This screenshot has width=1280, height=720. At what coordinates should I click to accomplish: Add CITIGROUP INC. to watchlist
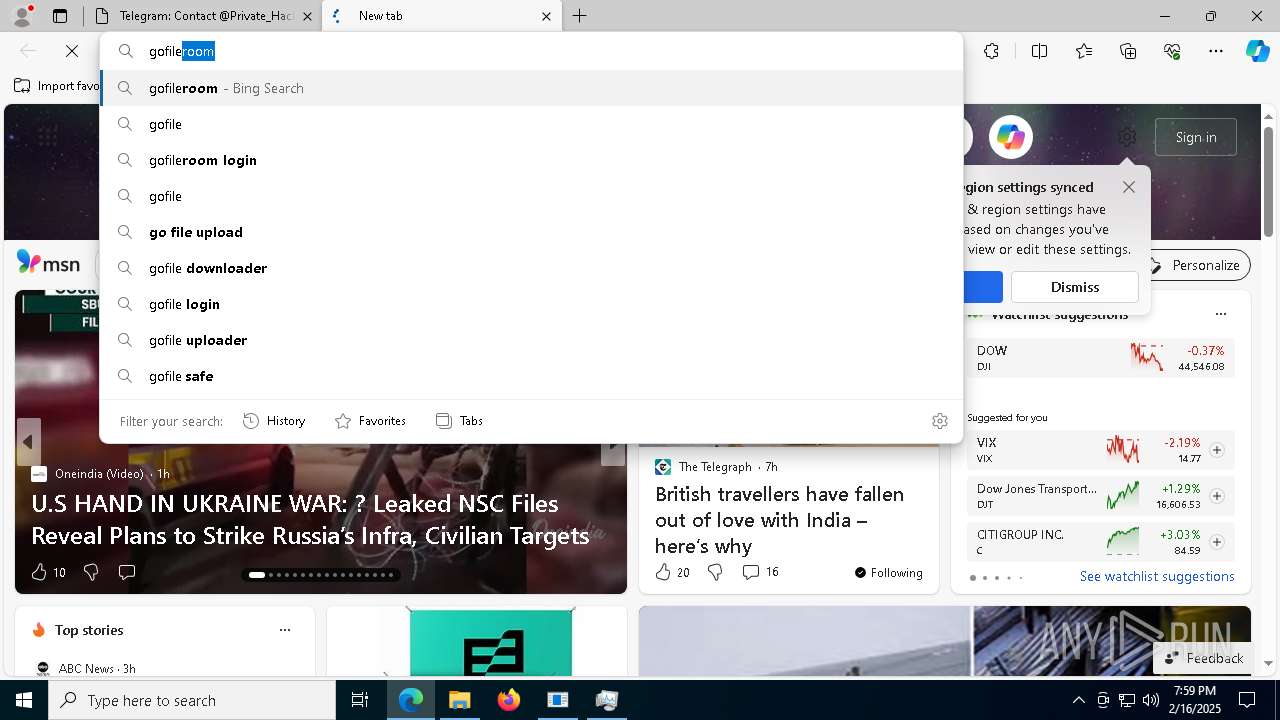point(1217,542)
